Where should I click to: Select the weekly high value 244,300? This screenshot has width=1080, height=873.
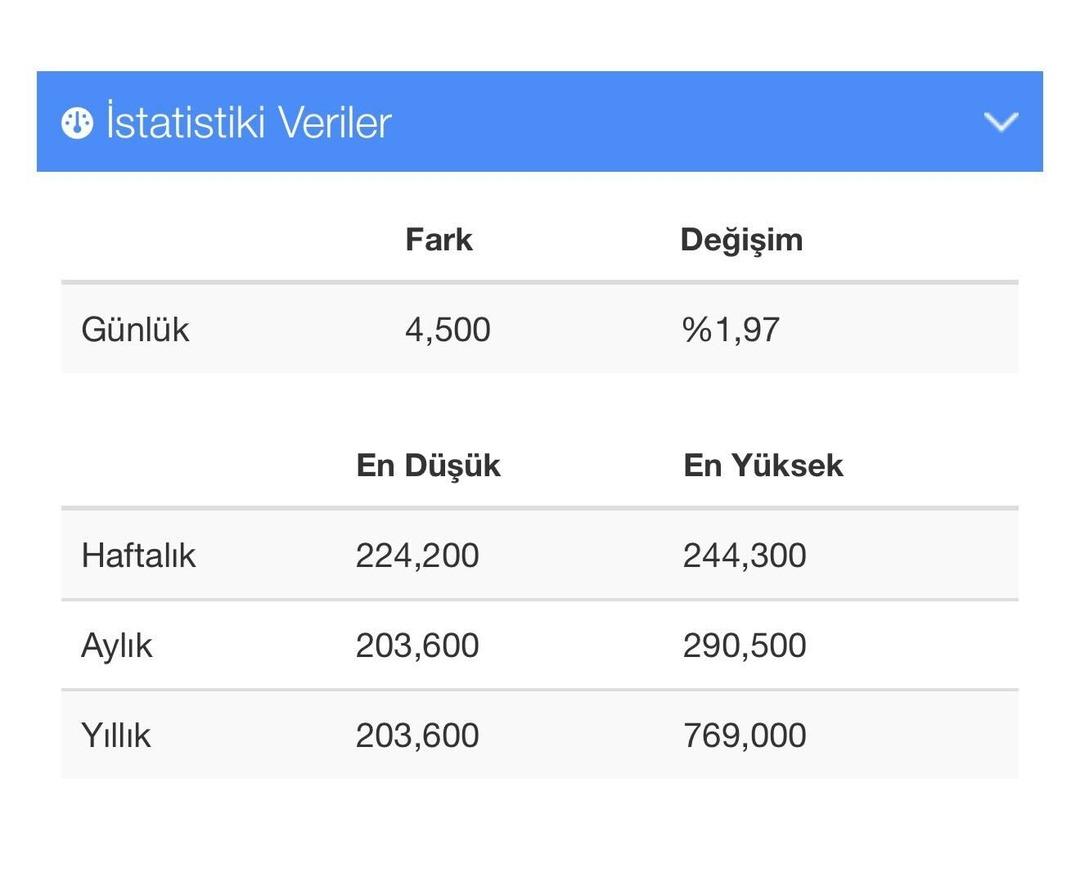click(x=744, y=555)
